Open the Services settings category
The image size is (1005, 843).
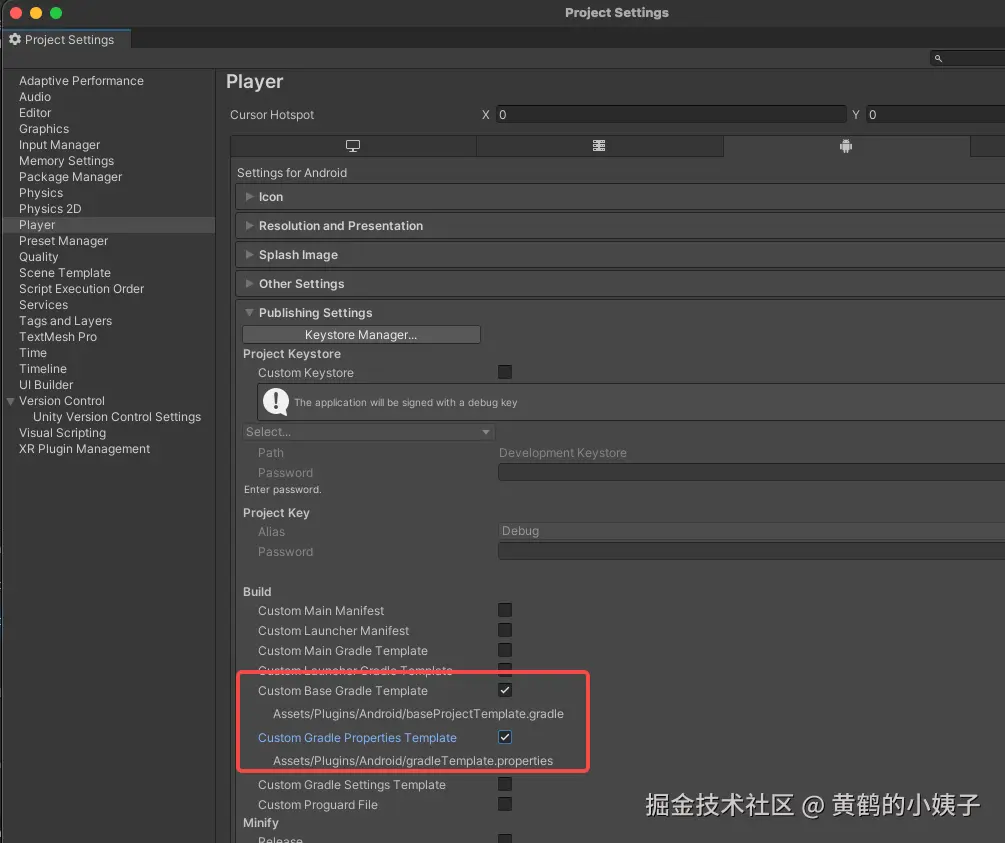pyautogui.click(x=43, y=305)
